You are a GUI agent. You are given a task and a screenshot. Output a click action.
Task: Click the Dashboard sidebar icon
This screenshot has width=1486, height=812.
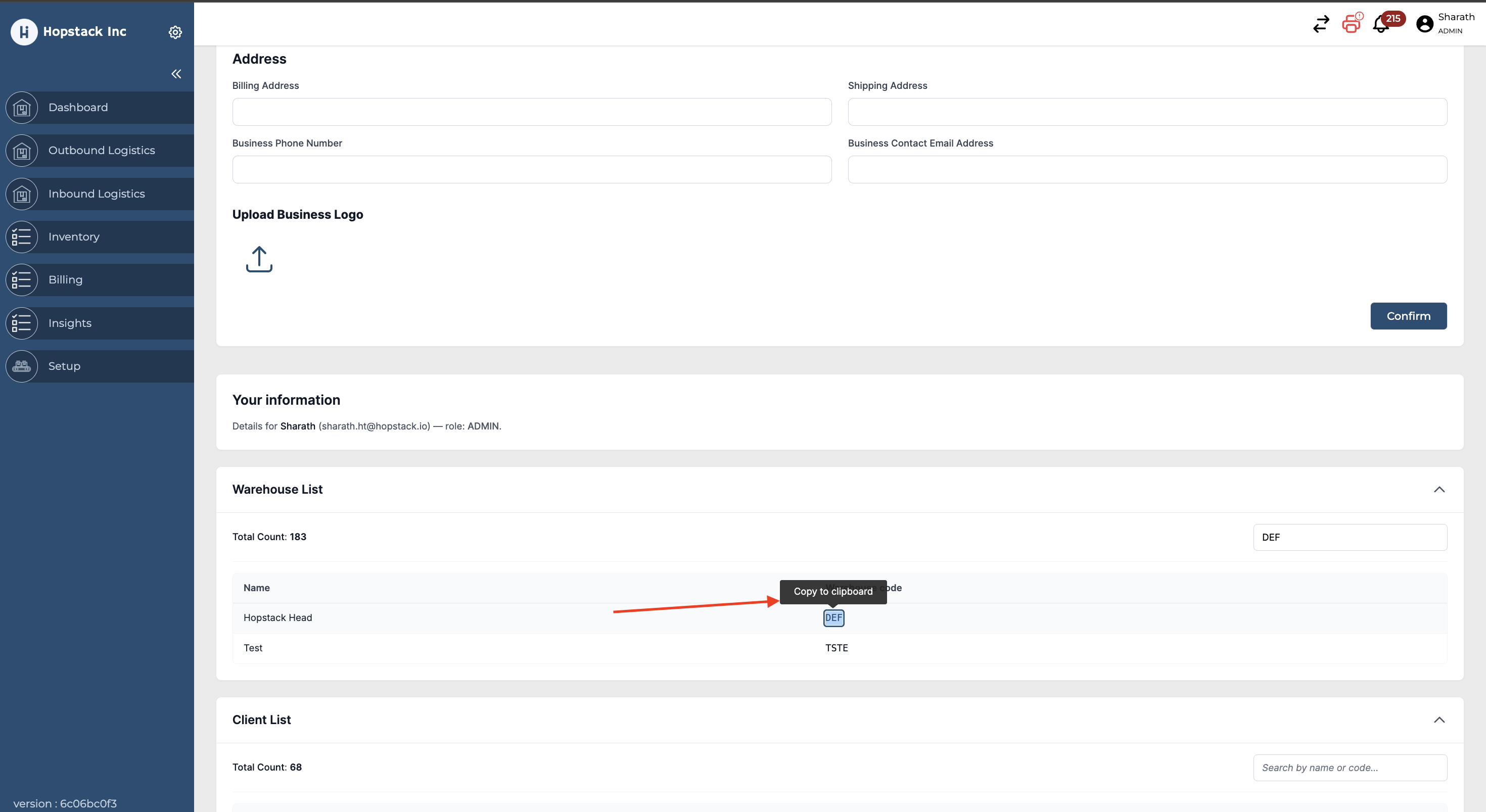tap(22, 108)
